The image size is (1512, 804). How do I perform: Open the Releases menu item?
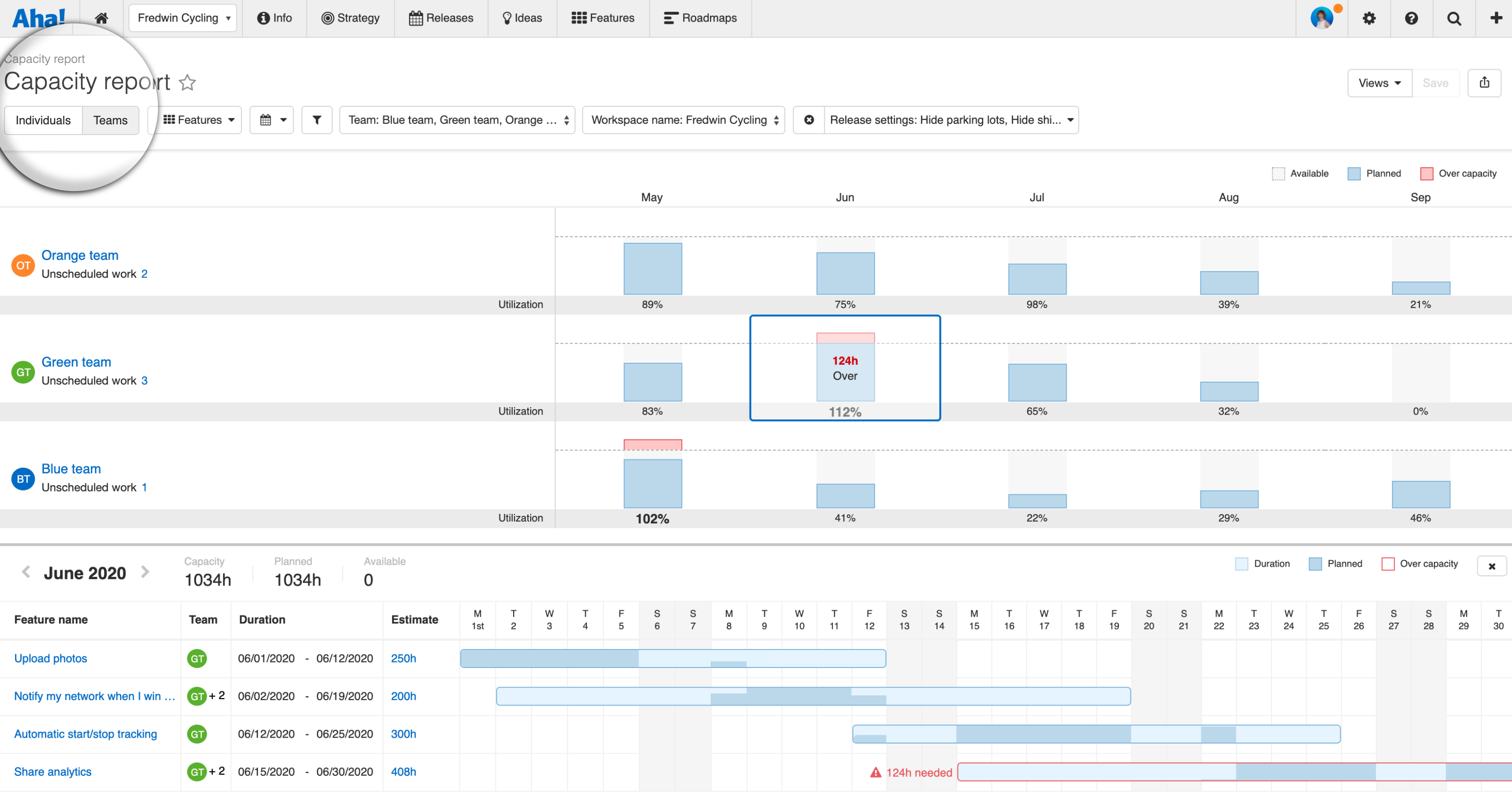click(441, 18)
